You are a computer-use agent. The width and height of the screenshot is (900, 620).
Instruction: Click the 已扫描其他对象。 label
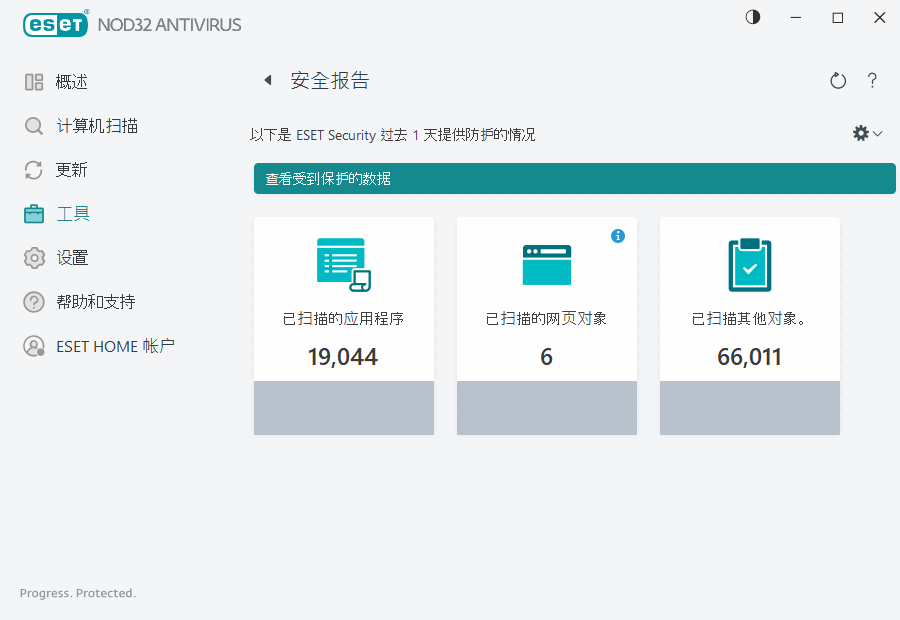(749, 319)
